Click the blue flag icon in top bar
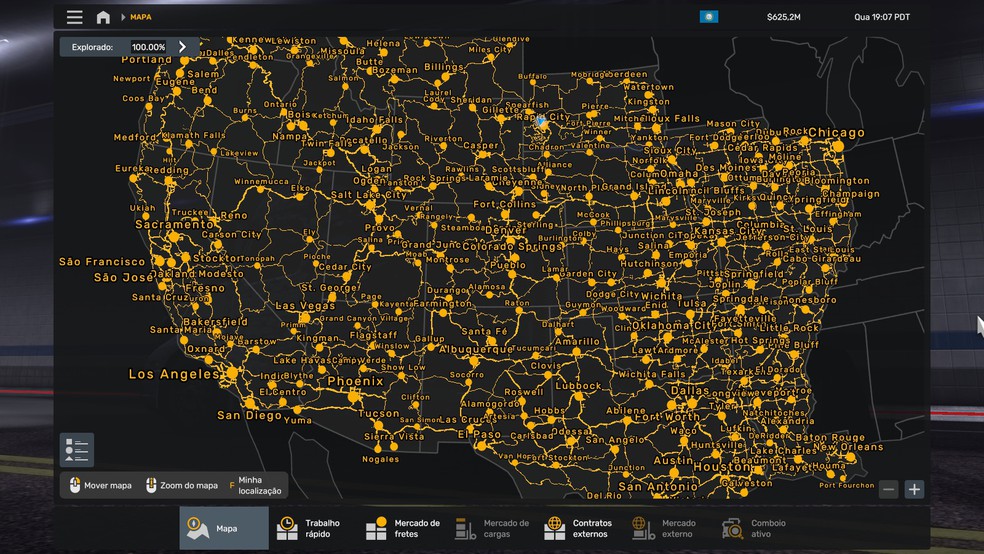This screenshot has height=554, width=984. (x=709, y=17)
